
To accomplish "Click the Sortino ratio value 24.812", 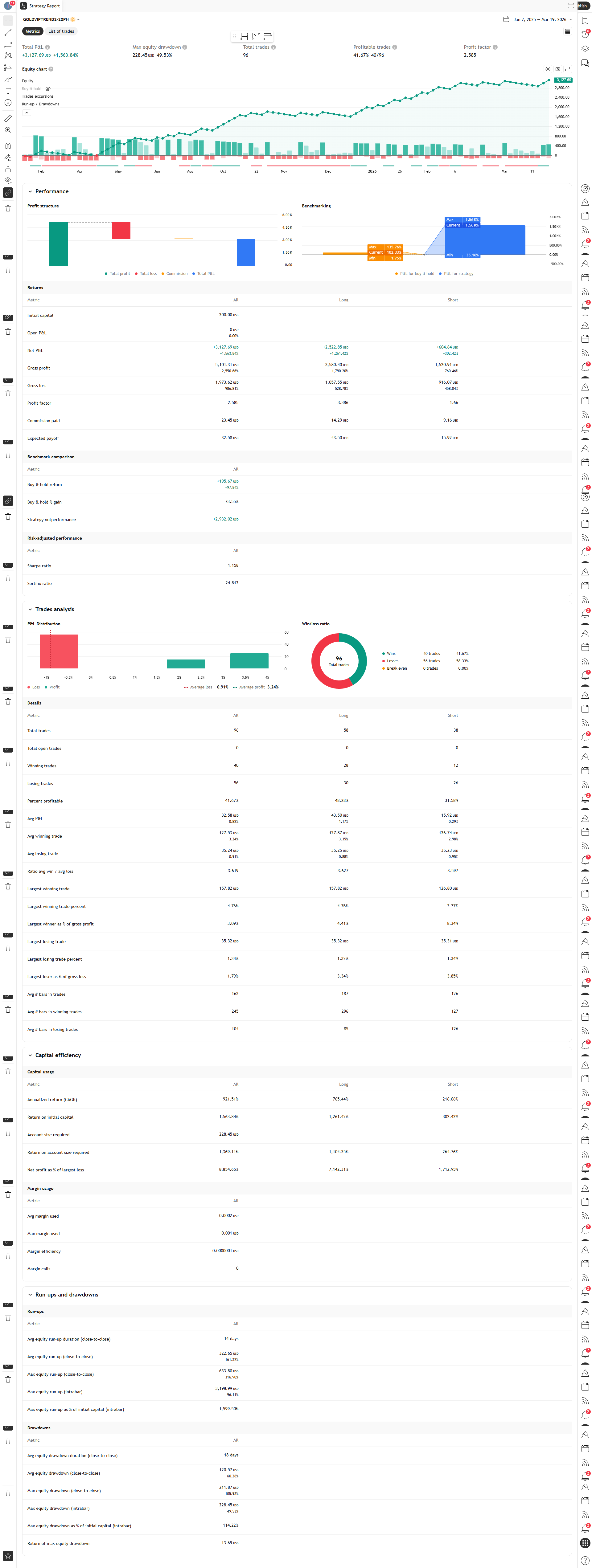I will click(232, 583).
